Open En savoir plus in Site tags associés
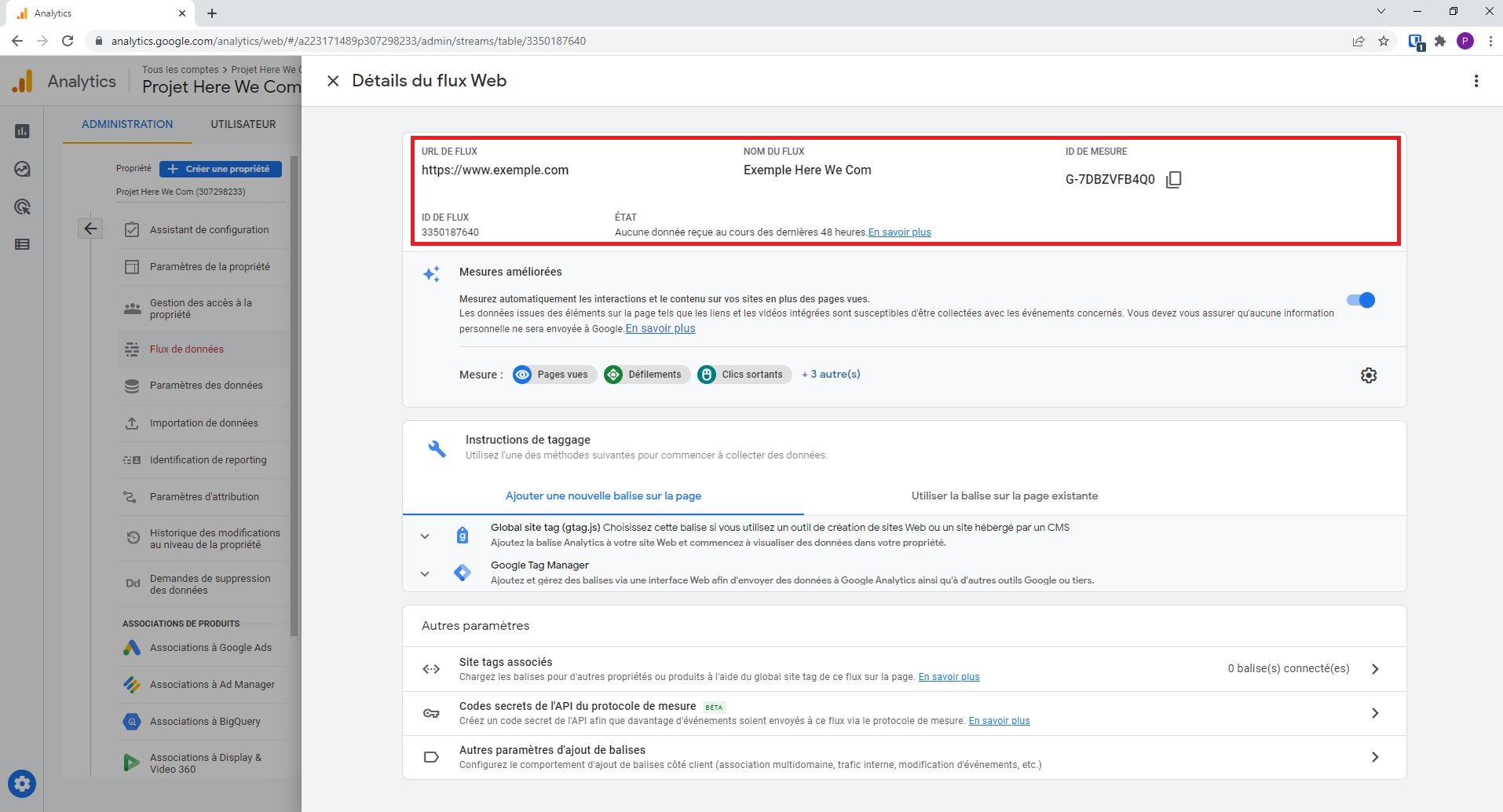Image resolution: width=1503 pixels, height=812 pixels. point(949,677)
